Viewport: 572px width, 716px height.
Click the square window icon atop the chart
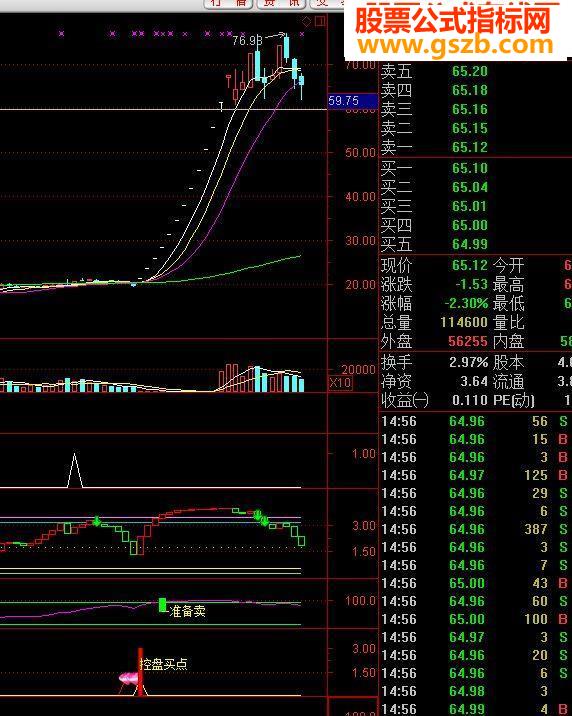[x=321, y=21]
